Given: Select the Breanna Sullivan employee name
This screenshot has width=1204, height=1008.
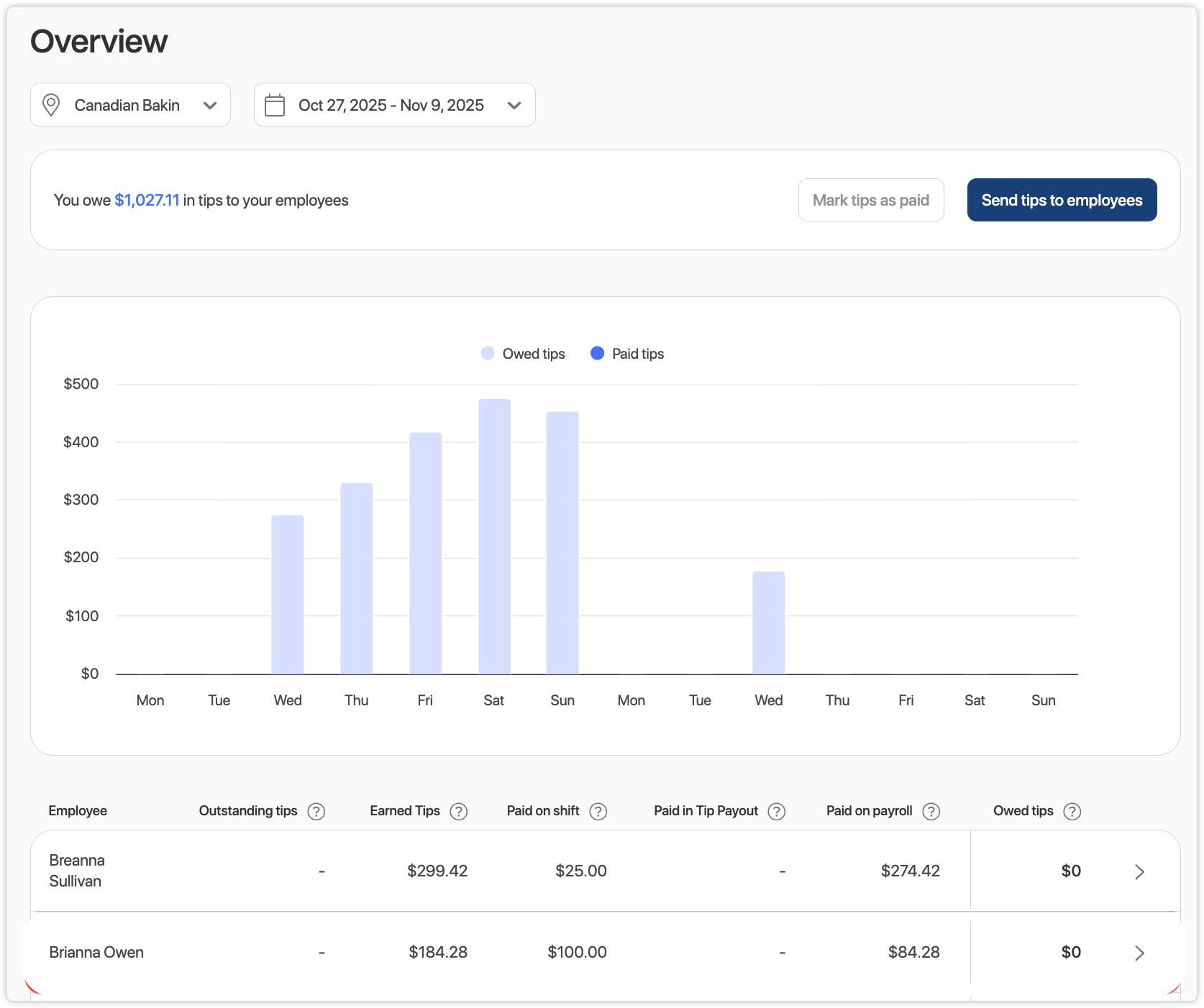Looking at the screenshot, I should pos(77,871).
